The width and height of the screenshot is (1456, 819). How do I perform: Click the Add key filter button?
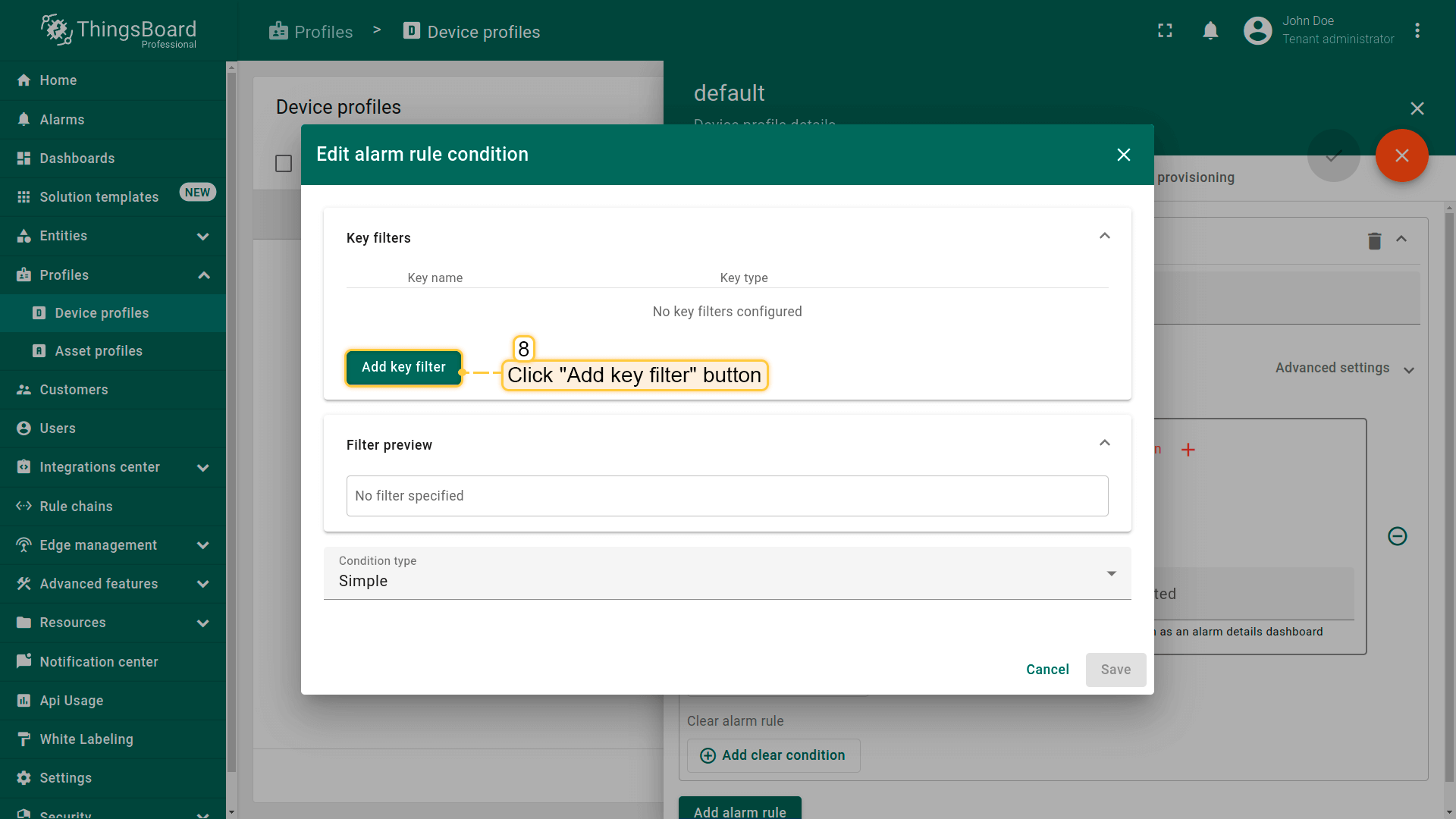tap(403, 367)
